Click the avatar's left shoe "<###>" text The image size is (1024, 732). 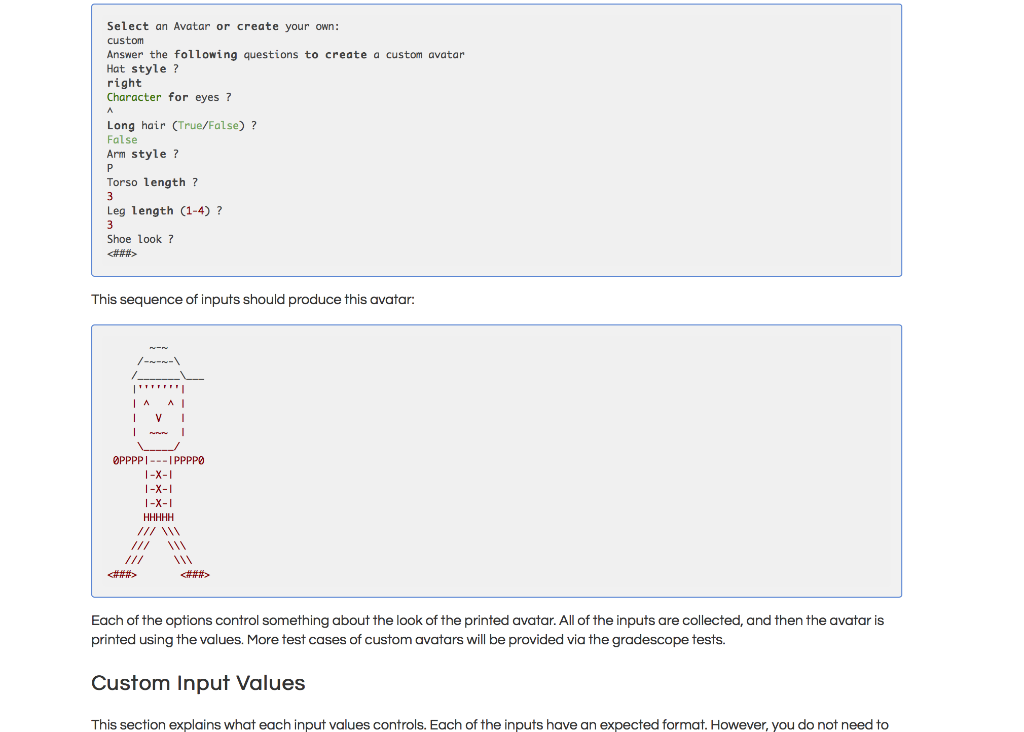click(120, 574)
